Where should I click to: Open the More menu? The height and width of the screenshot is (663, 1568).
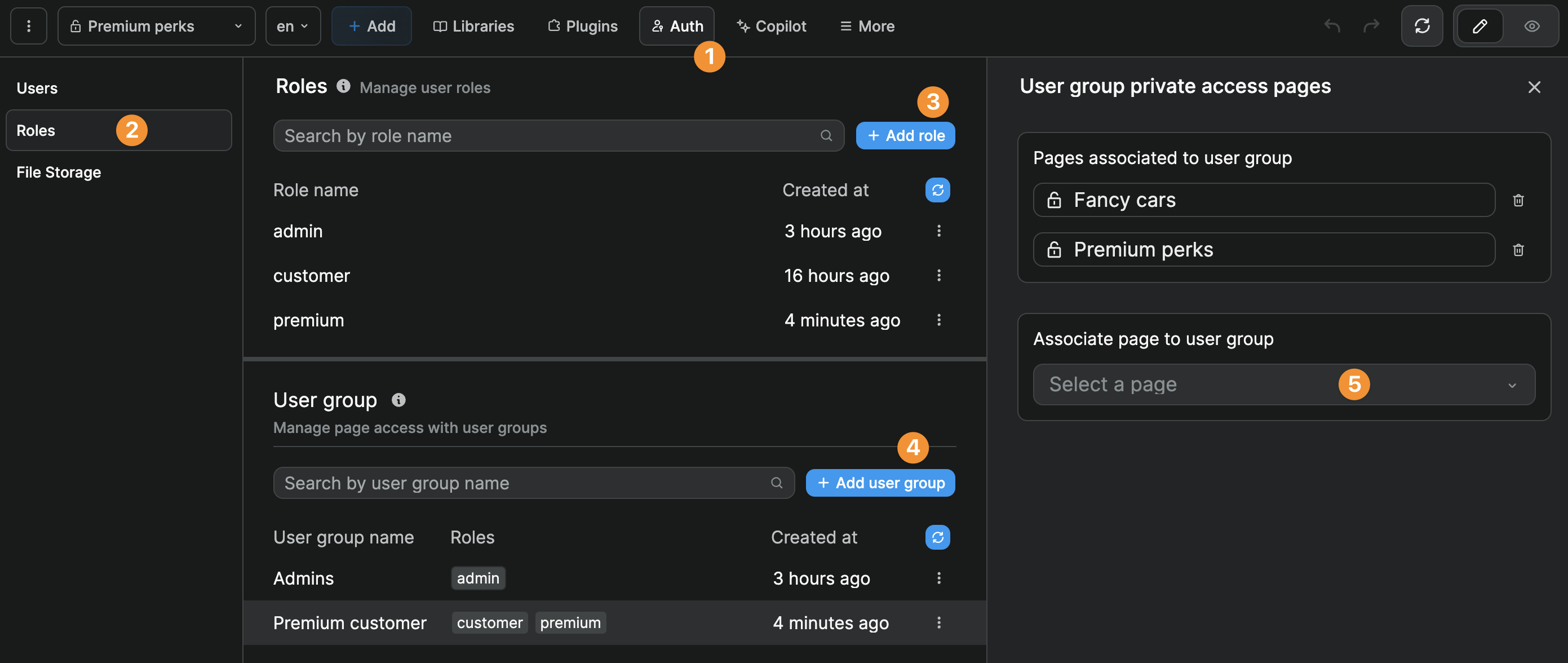(867, 25)
